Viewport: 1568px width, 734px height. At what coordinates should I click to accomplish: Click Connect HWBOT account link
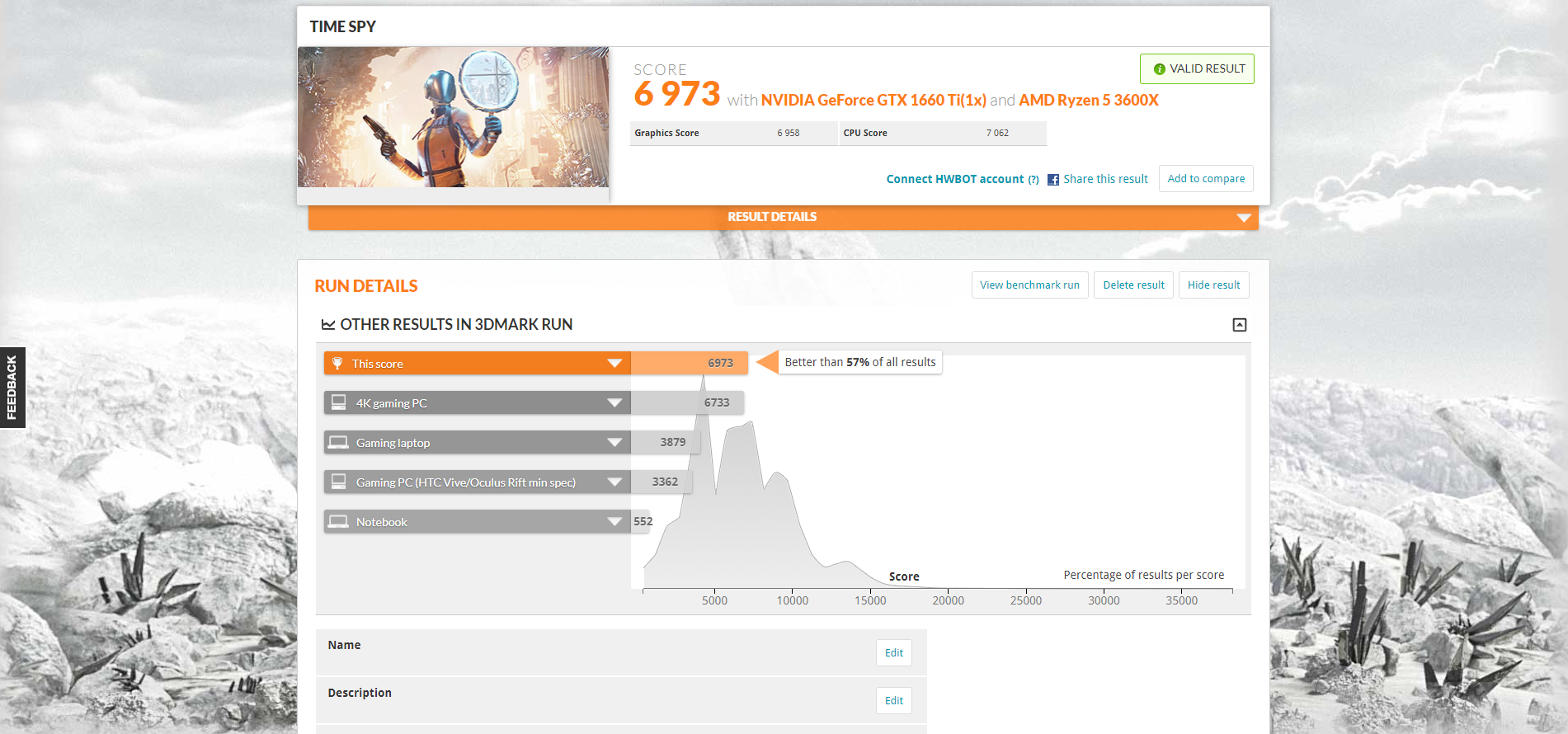[x=955, y=179]
